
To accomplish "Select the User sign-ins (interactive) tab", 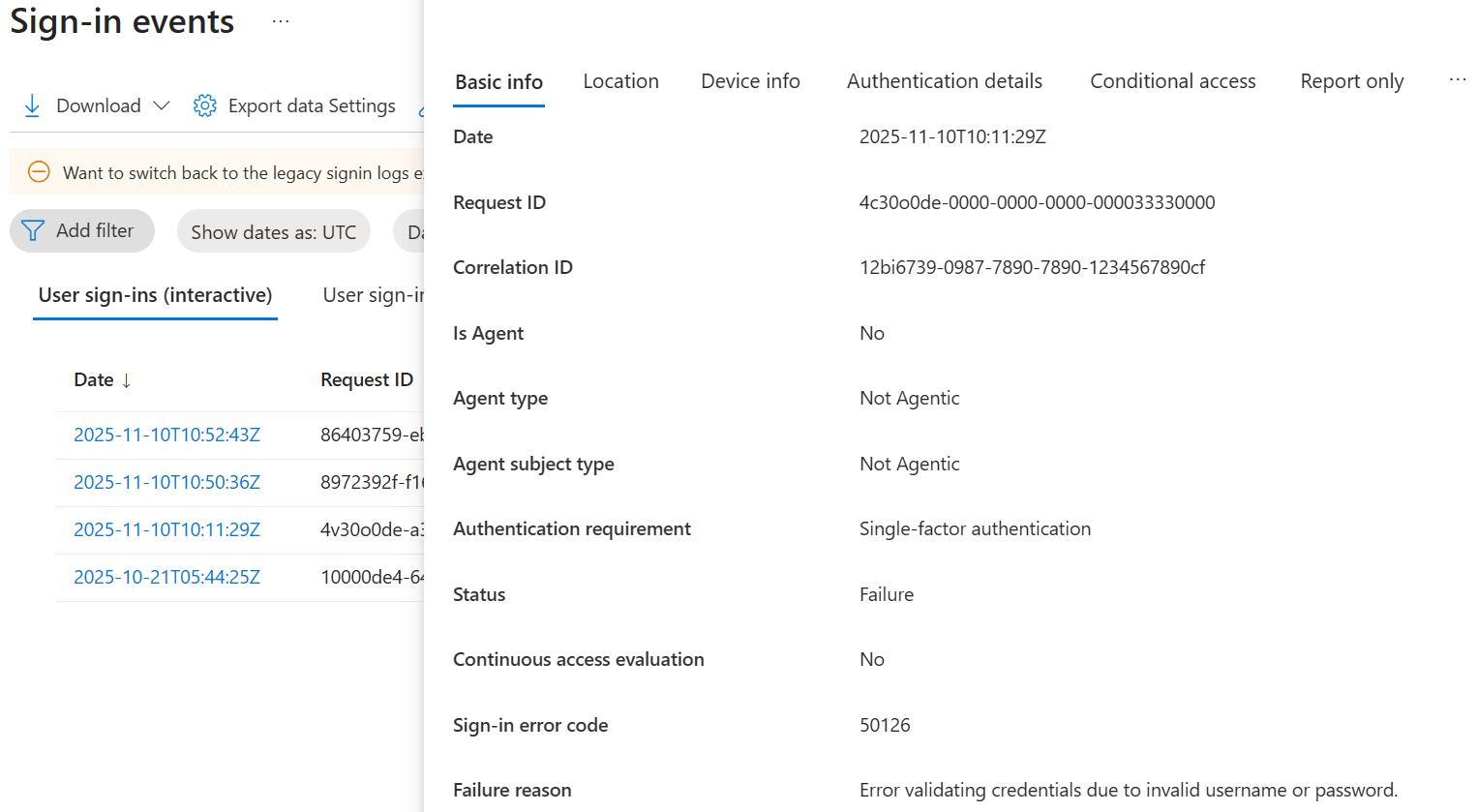I will click(x=155, y=295).
